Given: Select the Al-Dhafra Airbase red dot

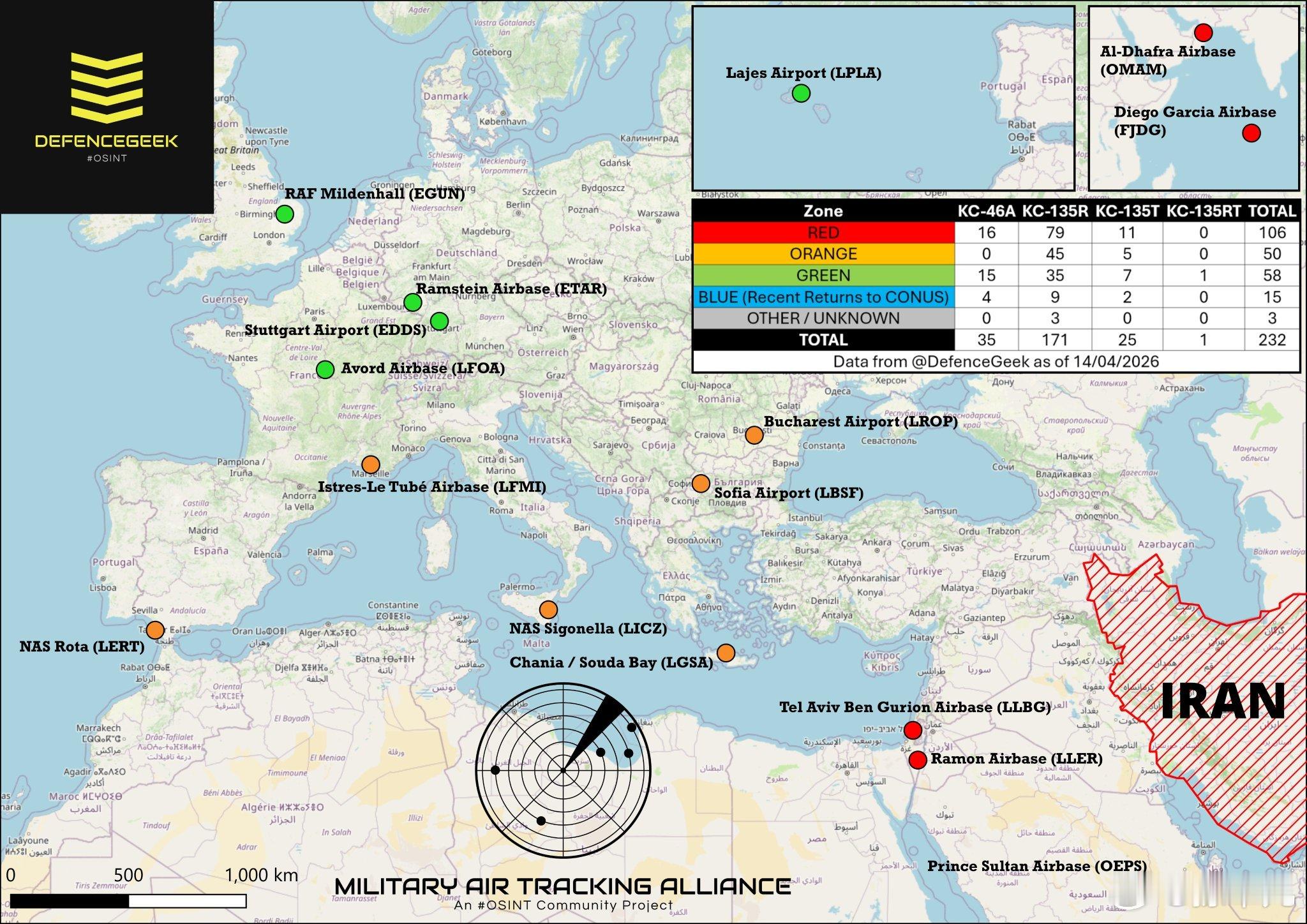Looking at the screenshot, I should coord(1203,33).
